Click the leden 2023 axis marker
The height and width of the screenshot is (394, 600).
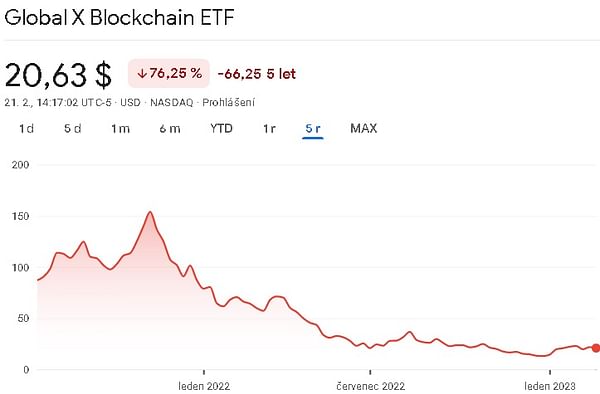pyautogui.click(x=550, y=386)
